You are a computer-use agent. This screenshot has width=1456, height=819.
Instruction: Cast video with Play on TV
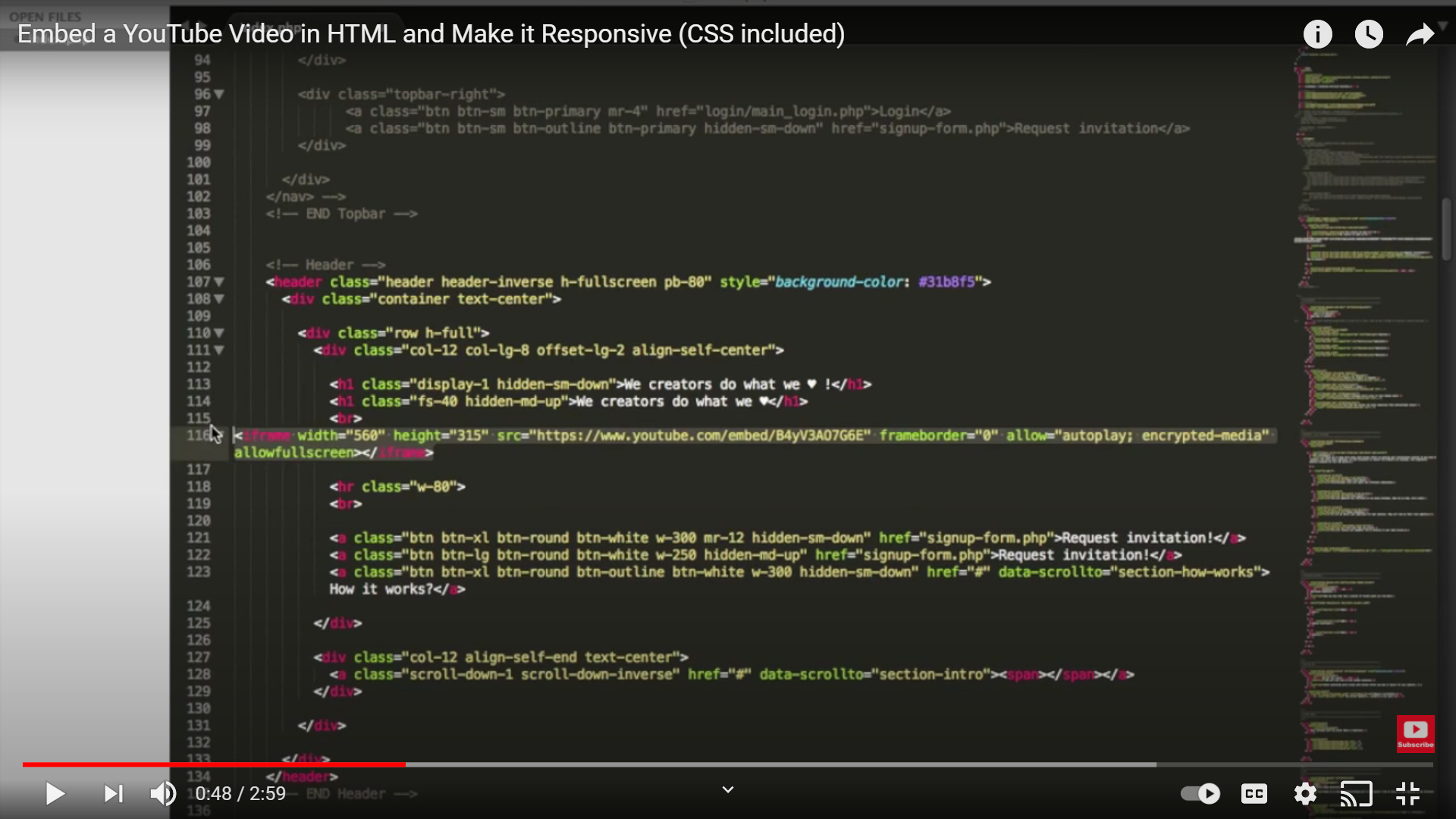pos(1357,794)
